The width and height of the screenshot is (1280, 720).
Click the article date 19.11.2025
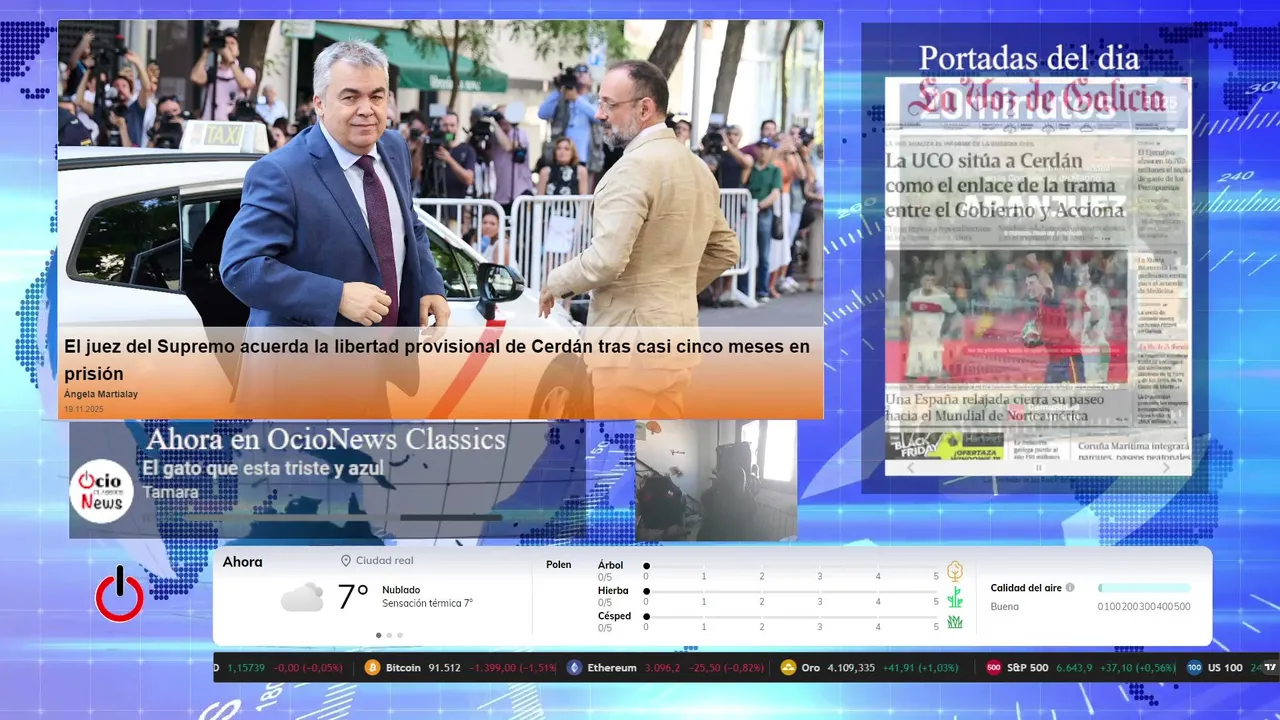84,409
